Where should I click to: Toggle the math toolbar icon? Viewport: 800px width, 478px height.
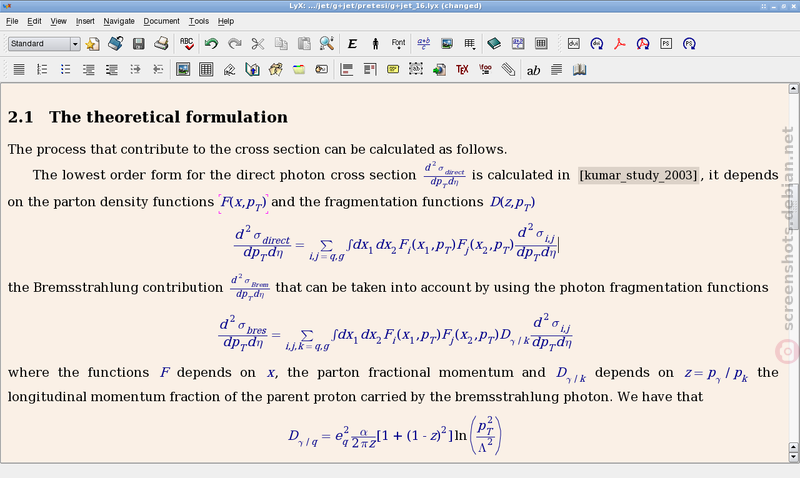(518, 44)
